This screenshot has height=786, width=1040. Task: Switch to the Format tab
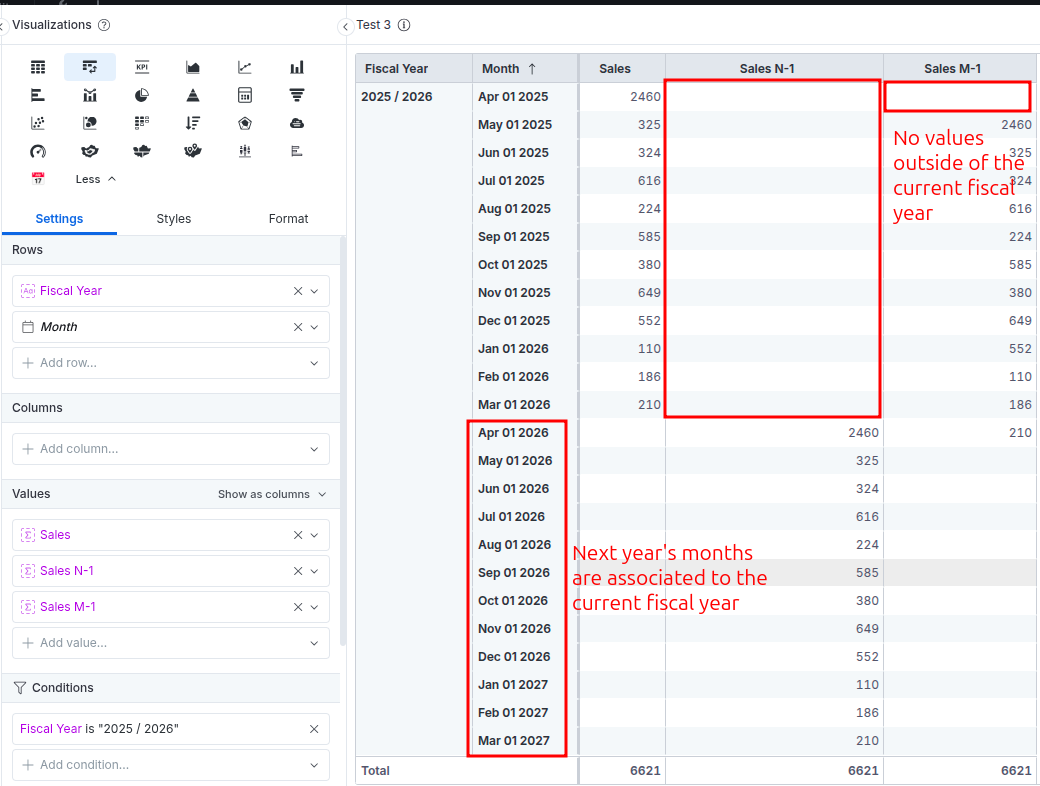(x=289, y=219)
